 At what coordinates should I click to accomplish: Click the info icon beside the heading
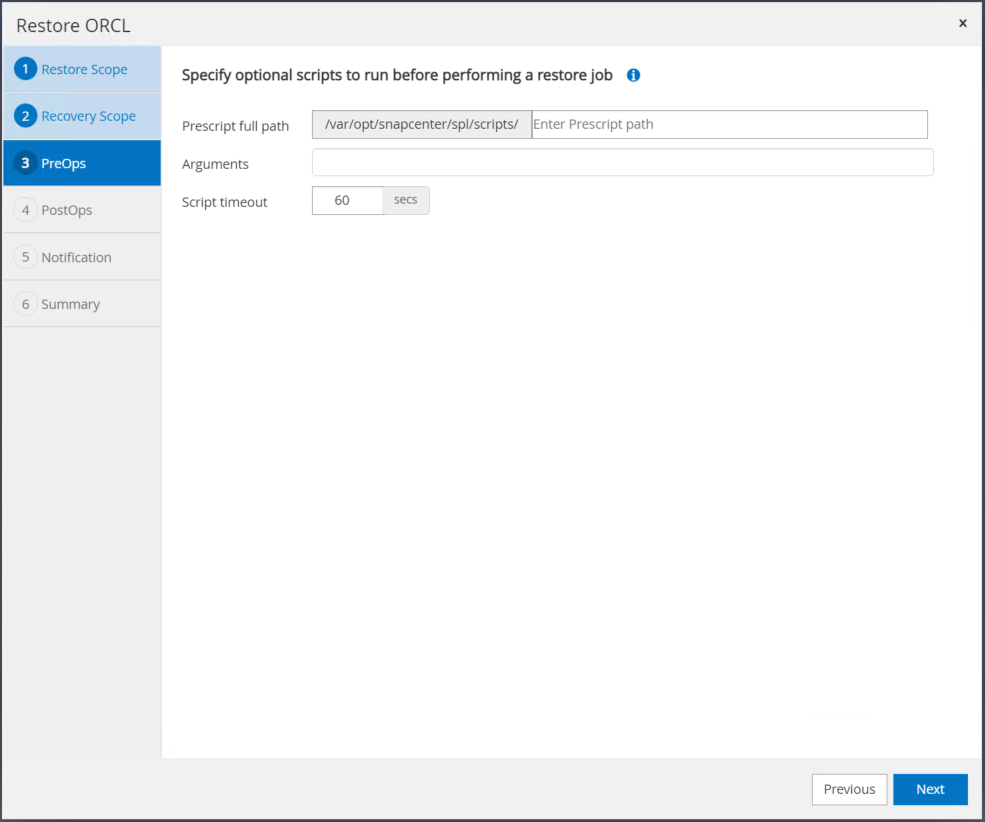click(633, 75)
